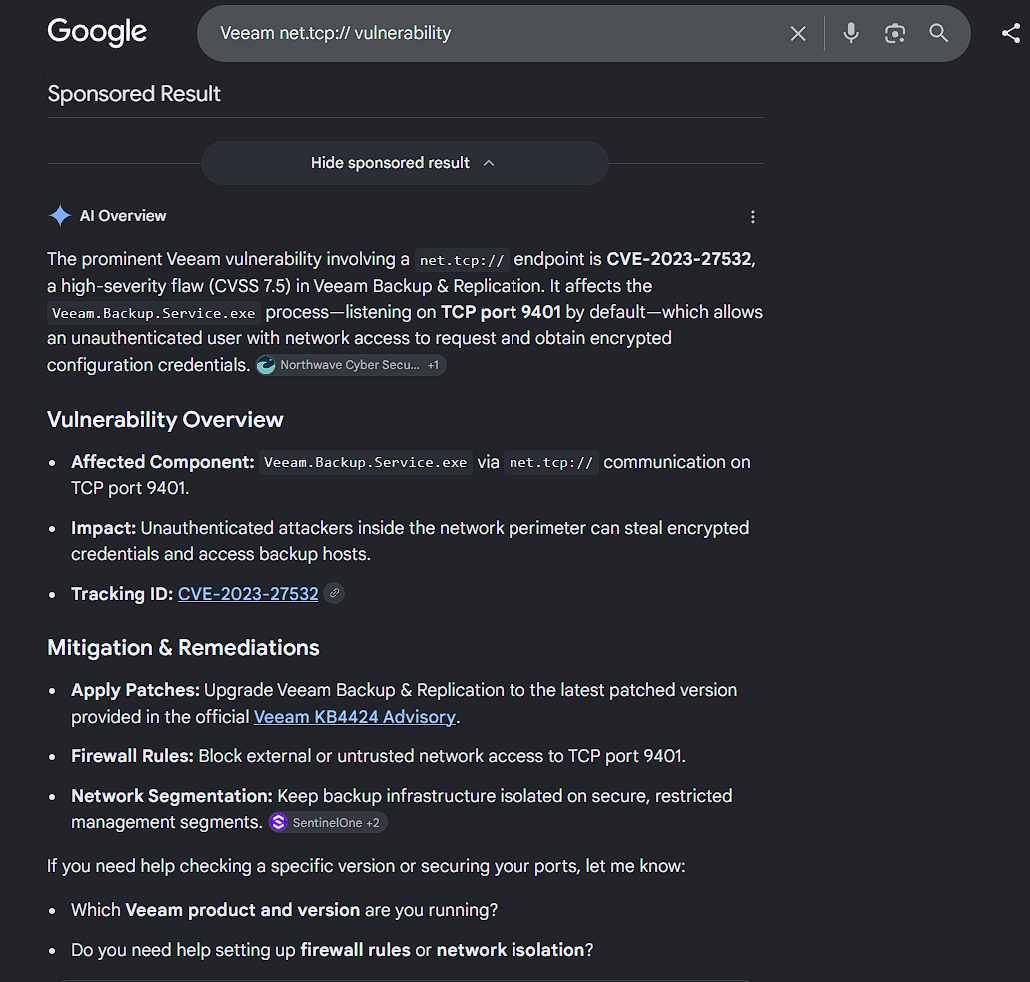Viewport: 1030px width, 982px height.
Task: Open Google Lens image search
Action: coord(895,33)
